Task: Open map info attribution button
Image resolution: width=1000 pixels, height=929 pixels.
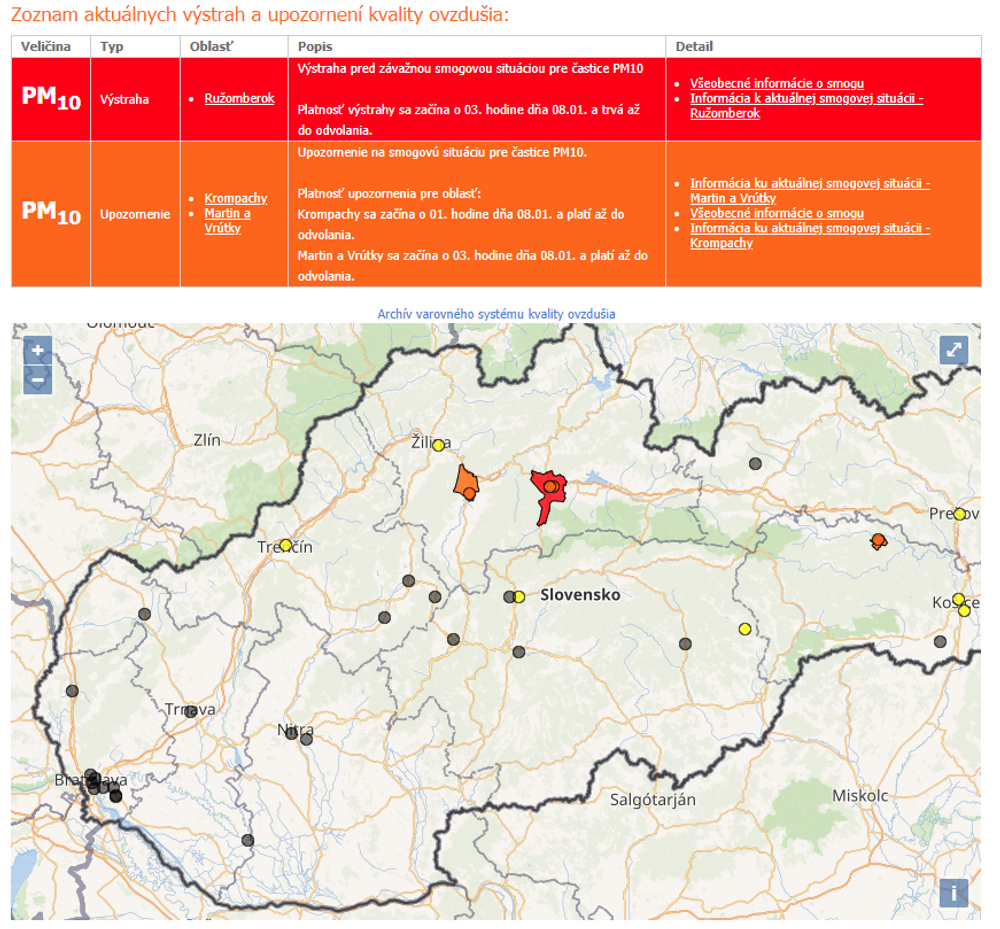Action: click(x=954, y=892)
